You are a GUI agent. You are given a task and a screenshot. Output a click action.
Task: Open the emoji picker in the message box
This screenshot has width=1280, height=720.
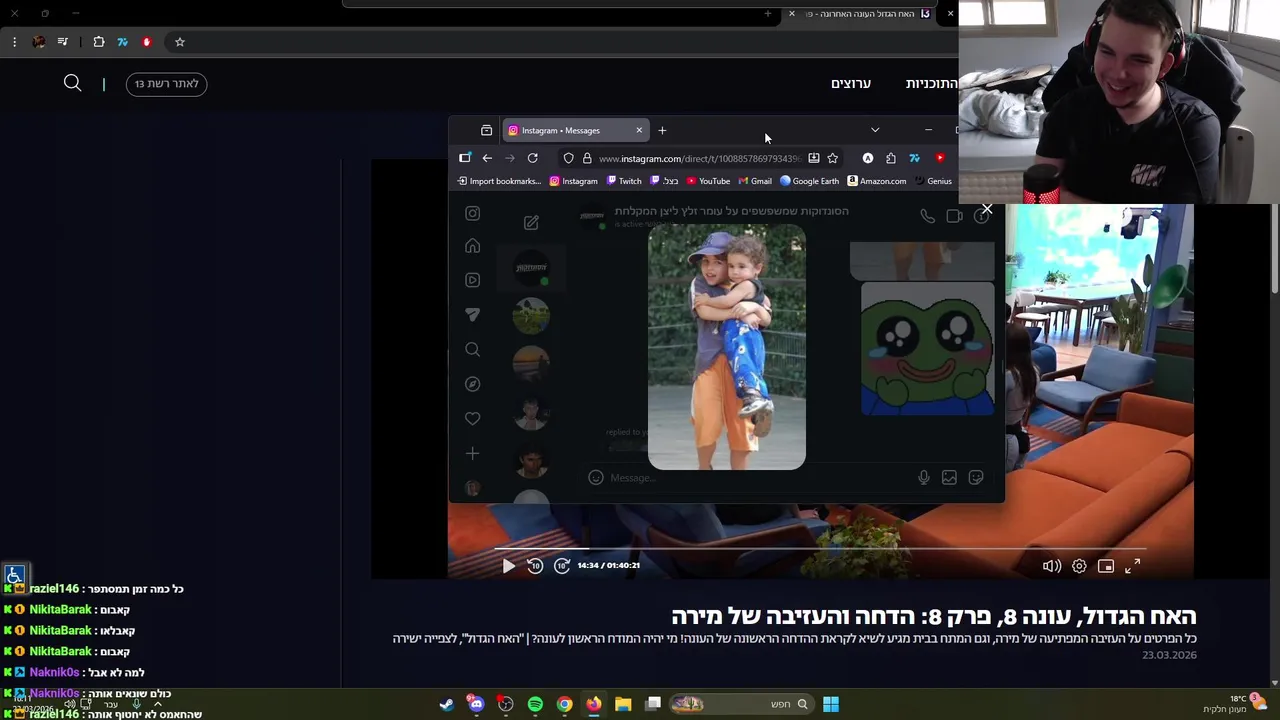[595, 478]
